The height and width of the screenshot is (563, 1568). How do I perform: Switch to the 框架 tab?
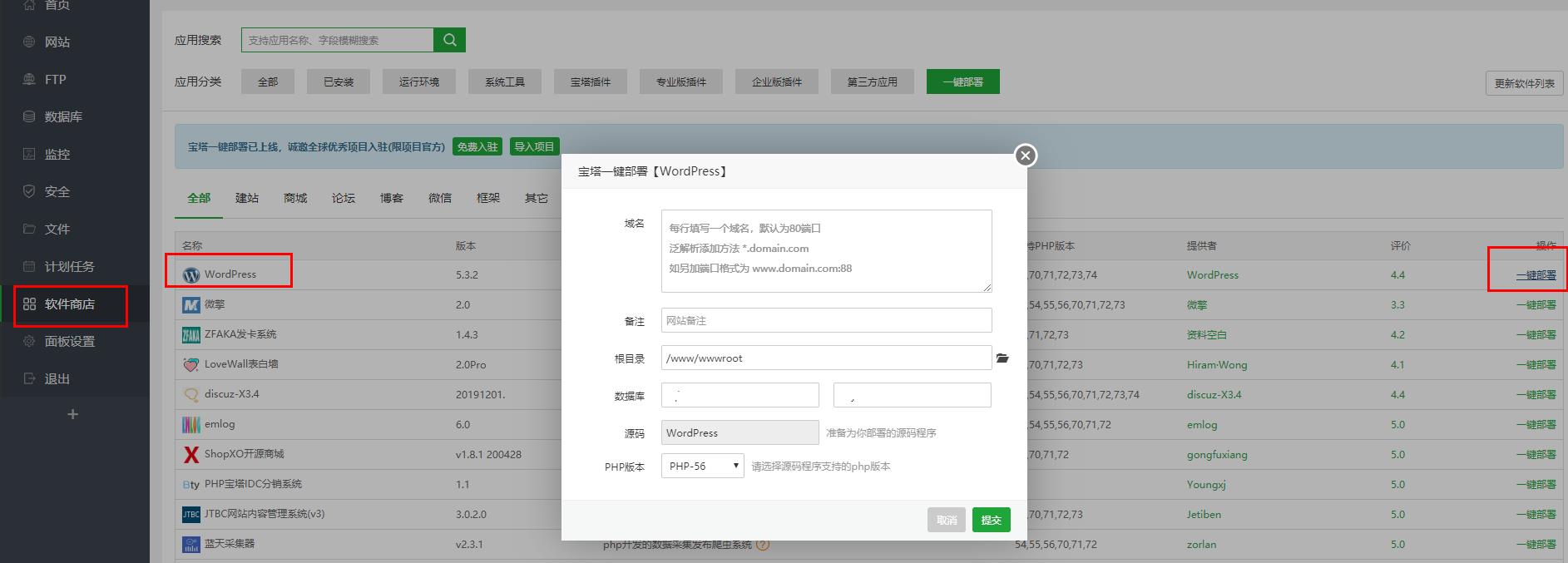488,198
